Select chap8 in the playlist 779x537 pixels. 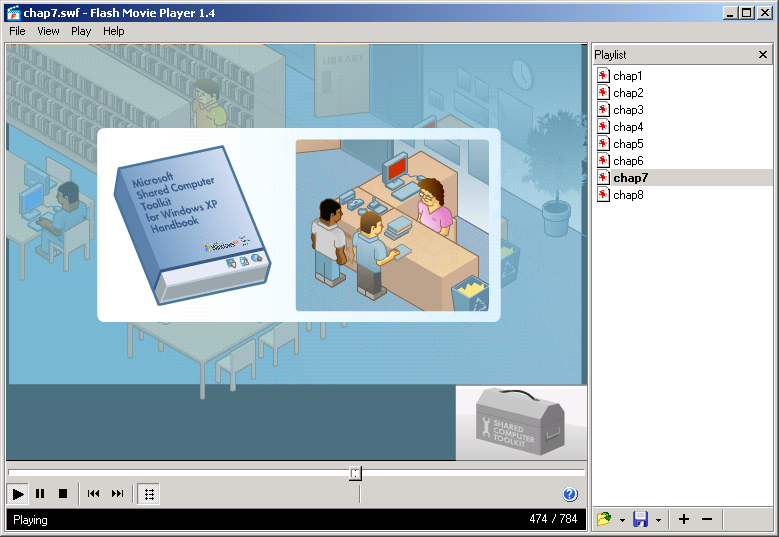[x=628, y=195]
